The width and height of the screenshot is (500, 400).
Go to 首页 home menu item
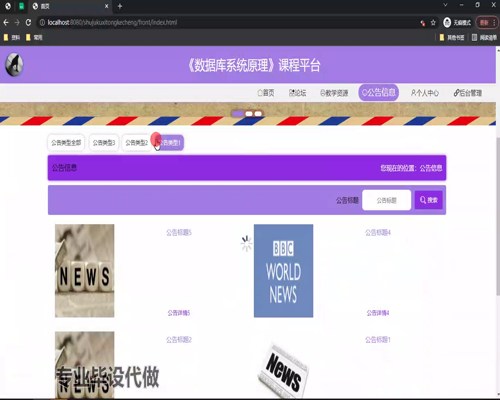266,93
